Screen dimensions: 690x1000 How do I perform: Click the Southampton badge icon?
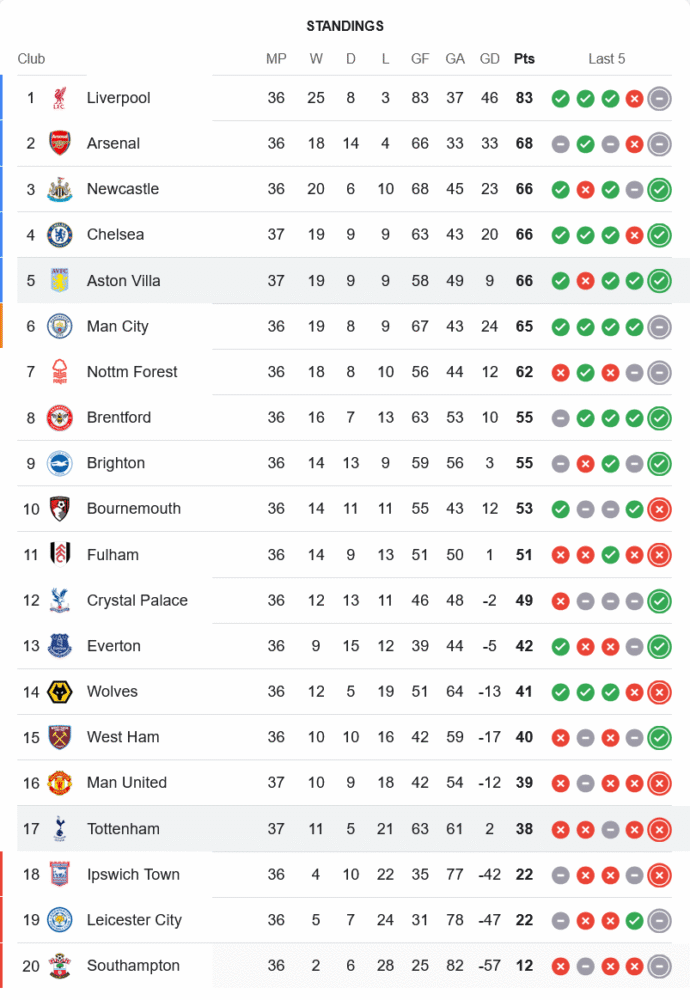[60, 965]
